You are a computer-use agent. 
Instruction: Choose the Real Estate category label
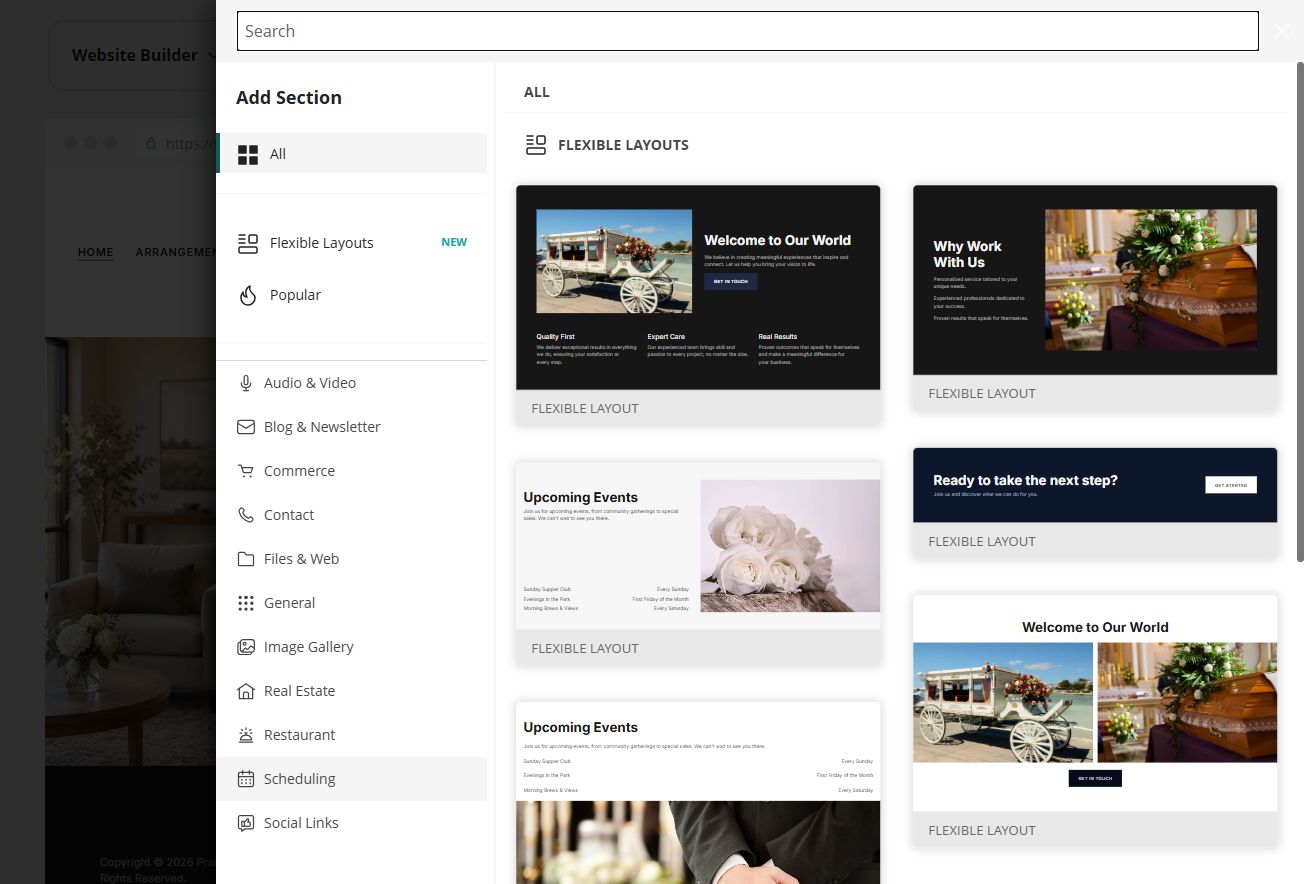(299, 691)
